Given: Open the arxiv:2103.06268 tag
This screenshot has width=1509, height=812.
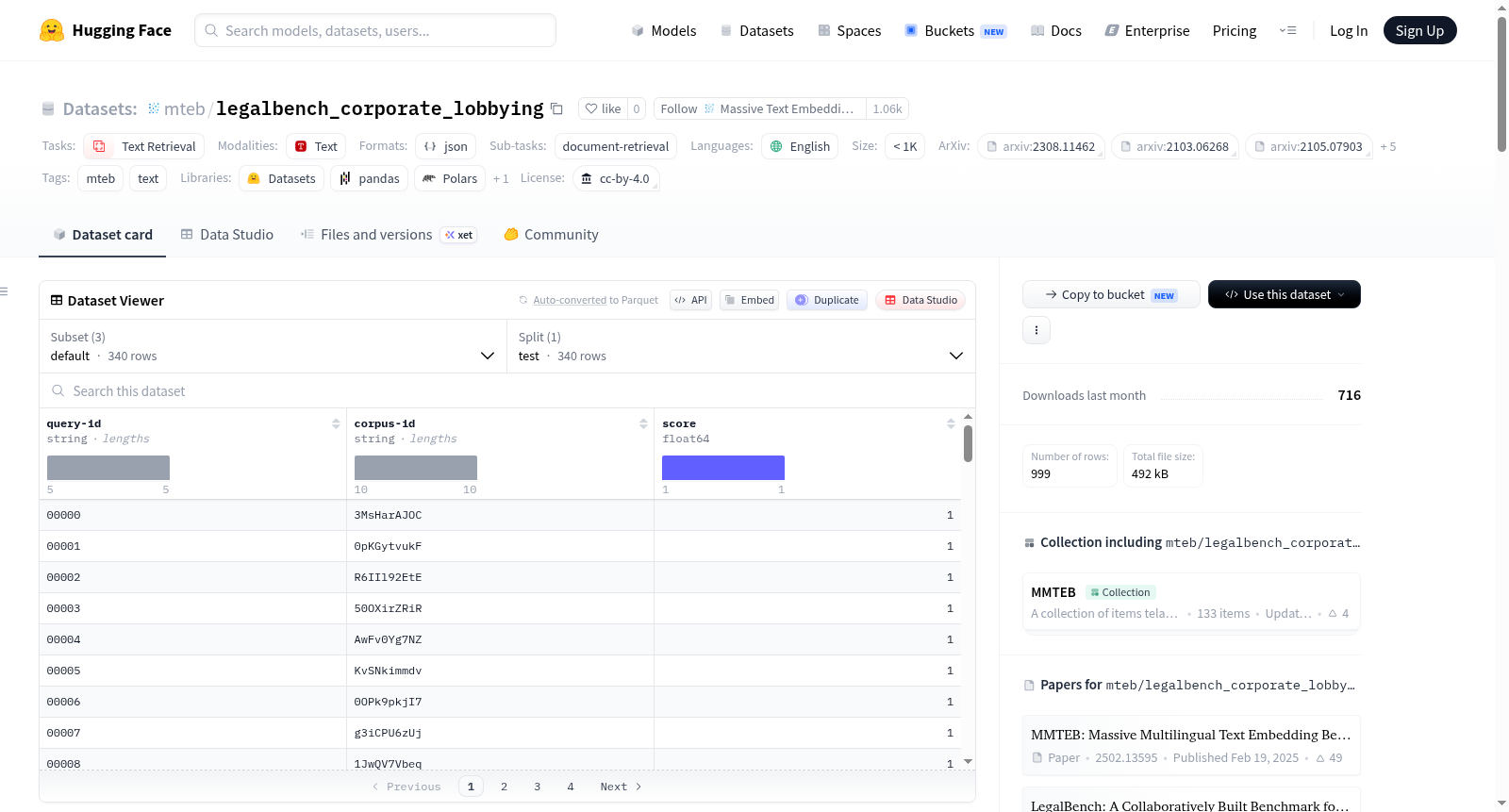Looking at the screenshot, I should coord(1175,146).
